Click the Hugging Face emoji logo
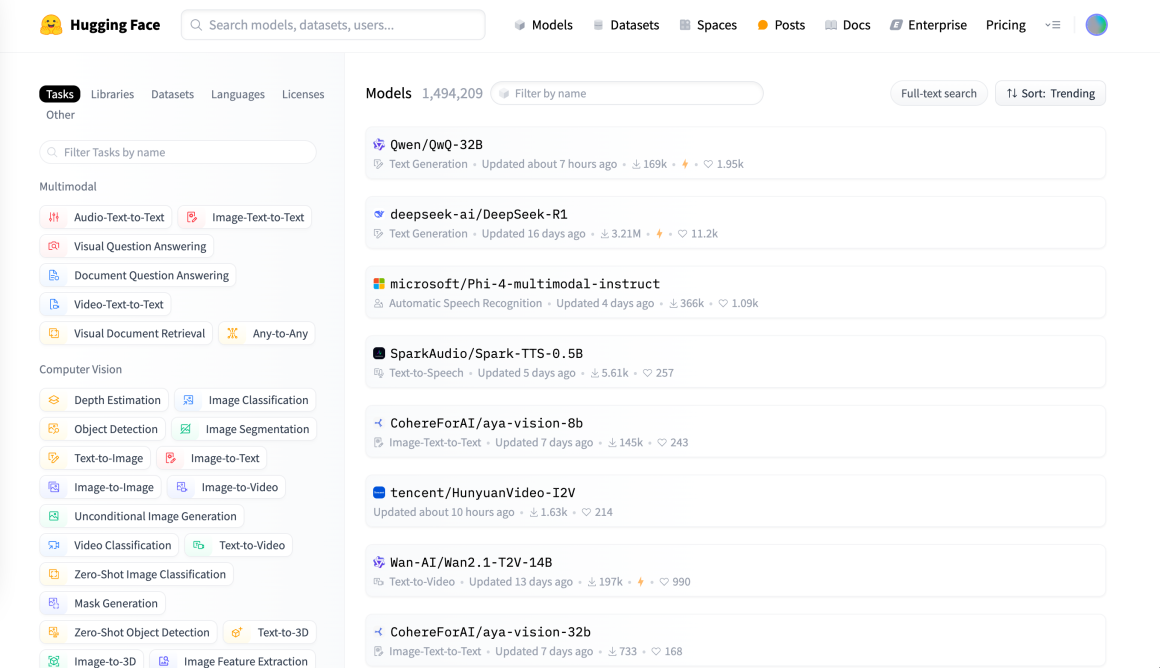The width and height of the screenshot is (1160, 668). (51, 25)
